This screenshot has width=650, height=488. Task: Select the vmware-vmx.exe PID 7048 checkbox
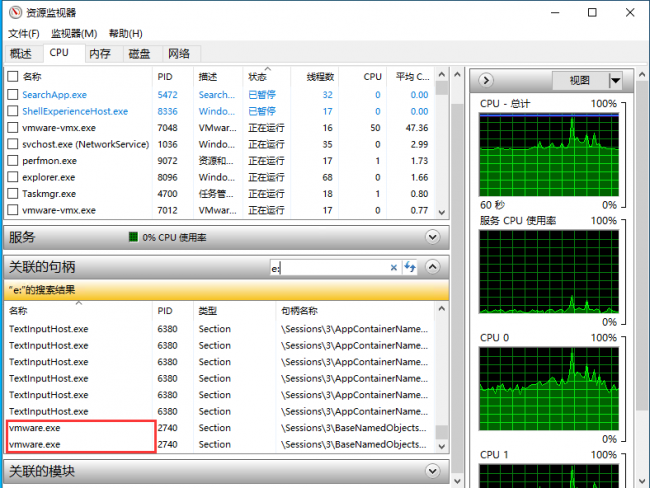coord(13,128)
